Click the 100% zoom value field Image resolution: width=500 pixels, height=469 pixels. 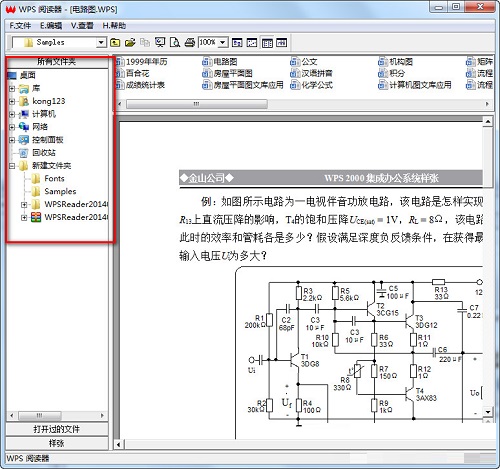208,42
